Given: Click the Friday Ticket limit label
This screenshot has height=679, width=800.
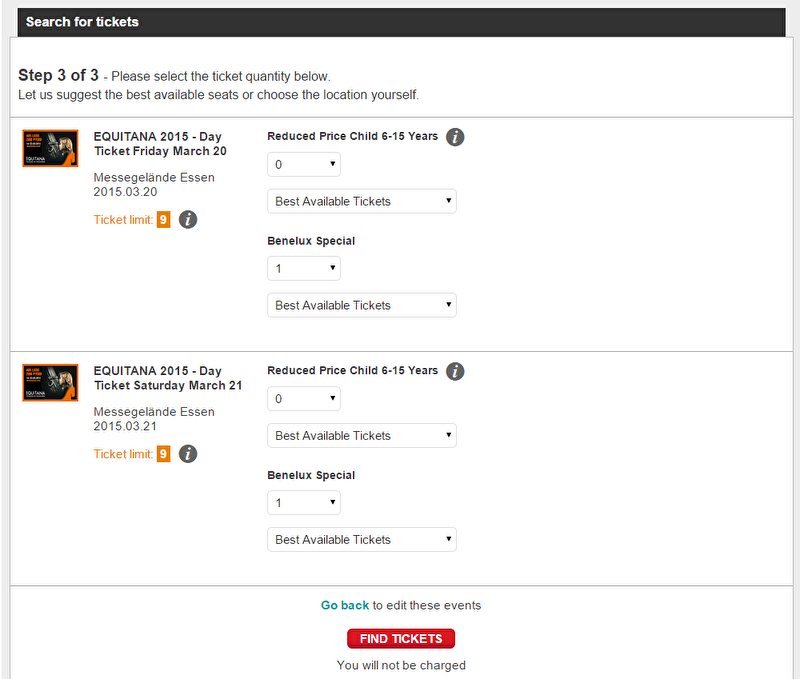Looking at the screenshot, I should coord(123,220).
